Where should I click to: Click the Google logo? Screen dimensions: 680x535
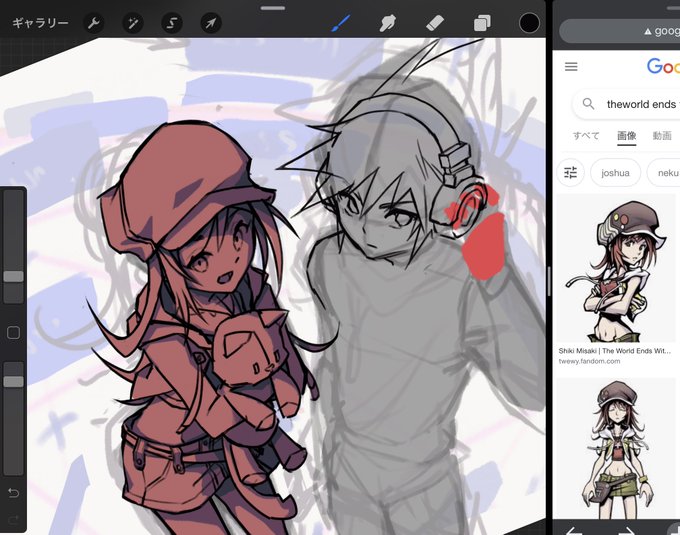point(663,66)
